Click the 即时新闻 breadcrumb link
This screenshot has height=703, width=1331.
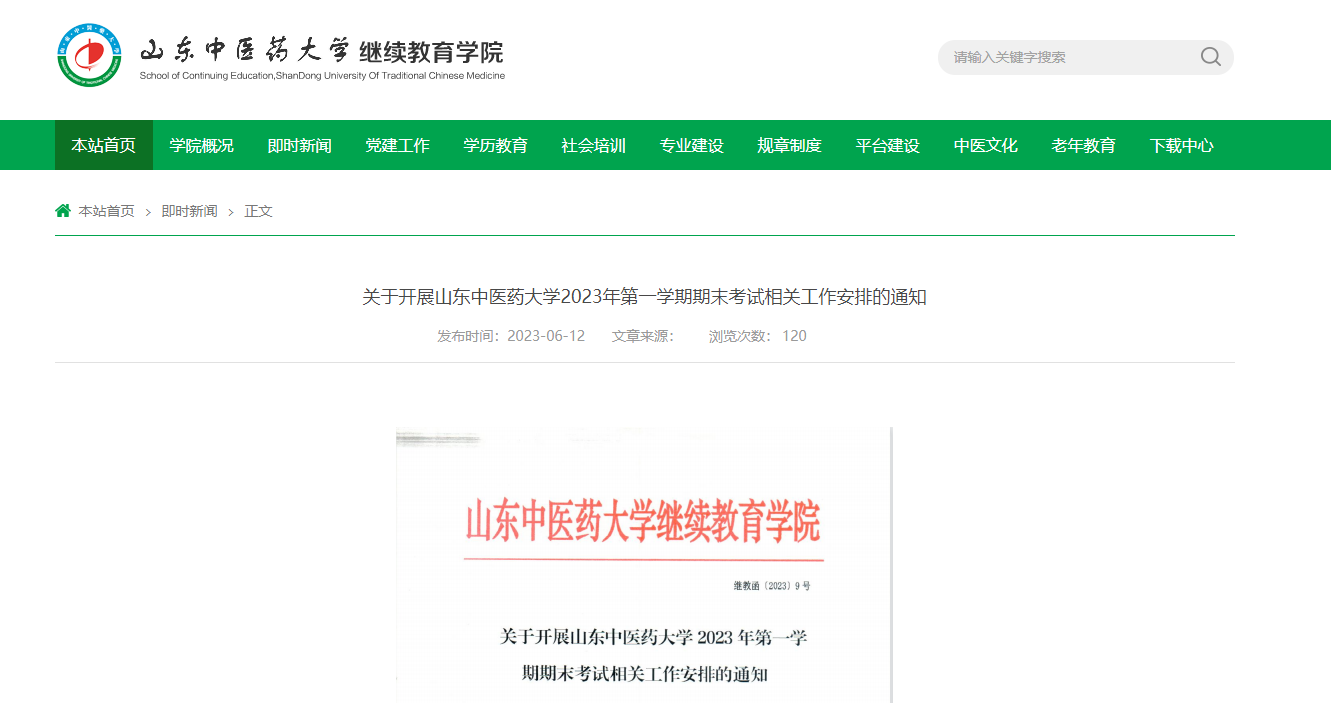coord(189,211)
